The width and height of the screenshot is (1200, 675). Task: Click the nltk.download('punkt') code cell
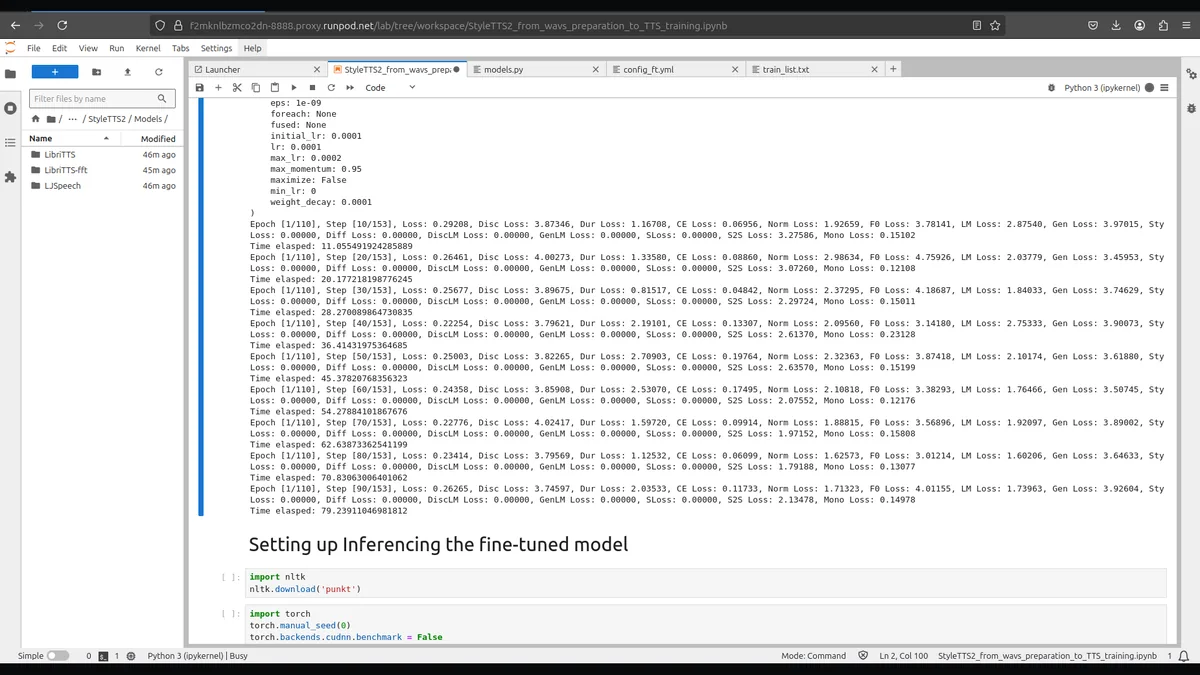coord(706,583)
